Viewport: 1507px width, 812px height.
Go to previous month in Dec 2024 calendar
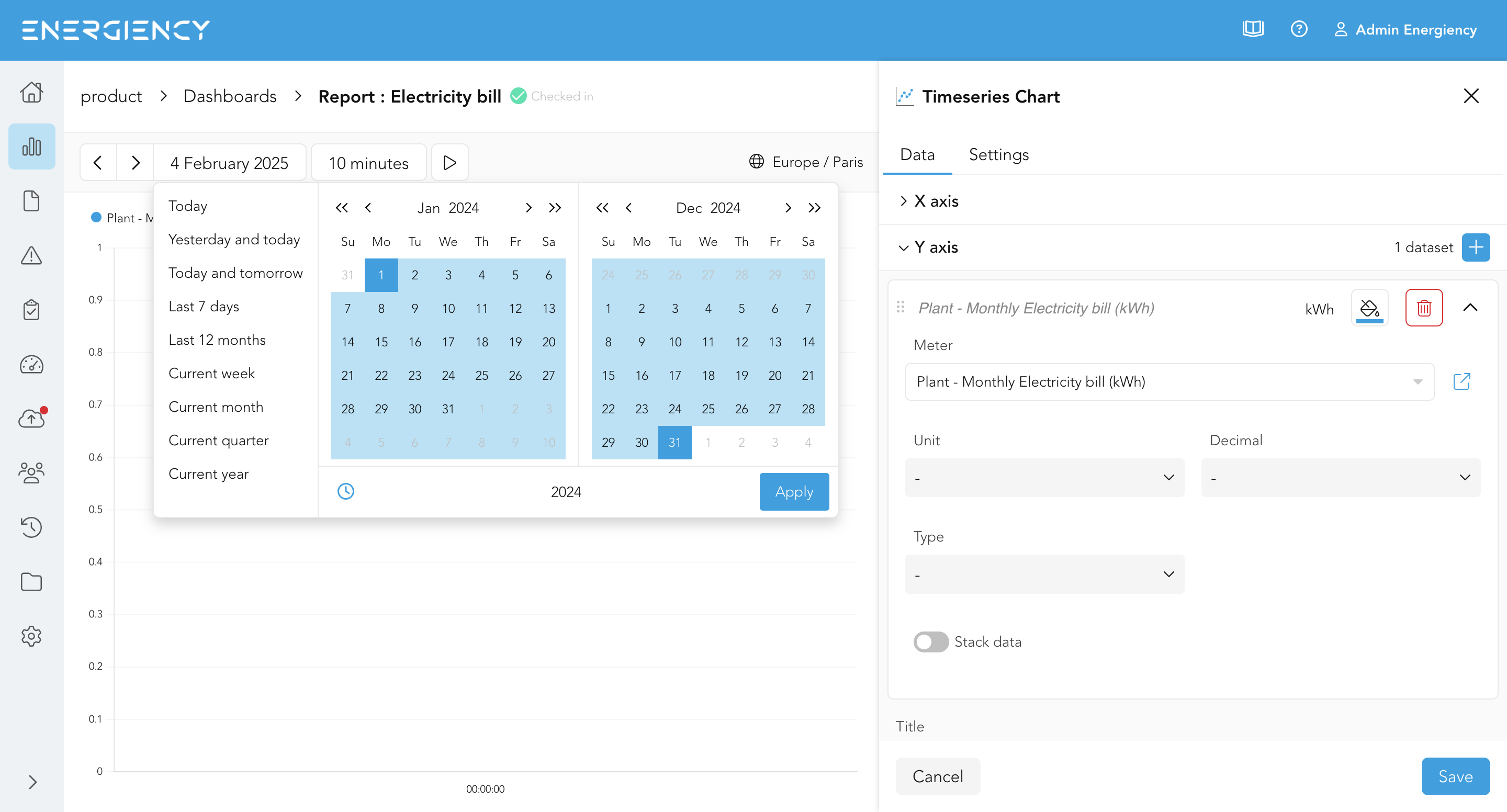[x=628, y=208]
